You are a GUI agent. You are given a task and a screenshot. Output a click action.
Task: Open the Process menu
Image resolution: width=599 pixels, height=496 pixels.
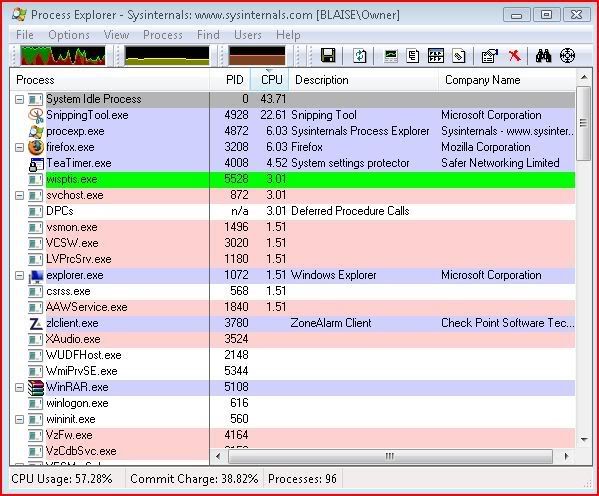163,35
